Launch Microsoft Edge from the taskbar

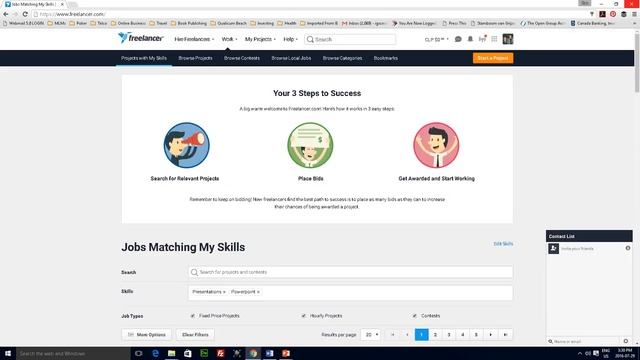pos(155,353)
